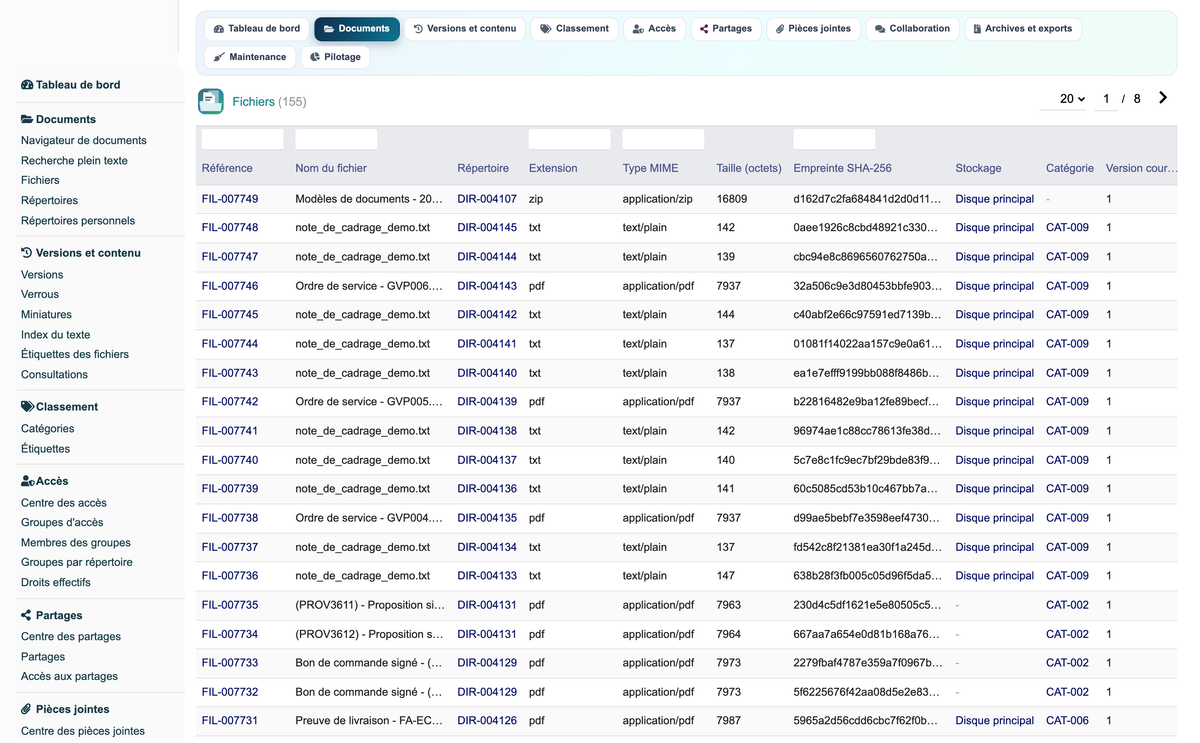Open directory link DIR-004107
The height and width of the screenshot is (743, 1200).
pyautogui.click(x=487, y=199)
